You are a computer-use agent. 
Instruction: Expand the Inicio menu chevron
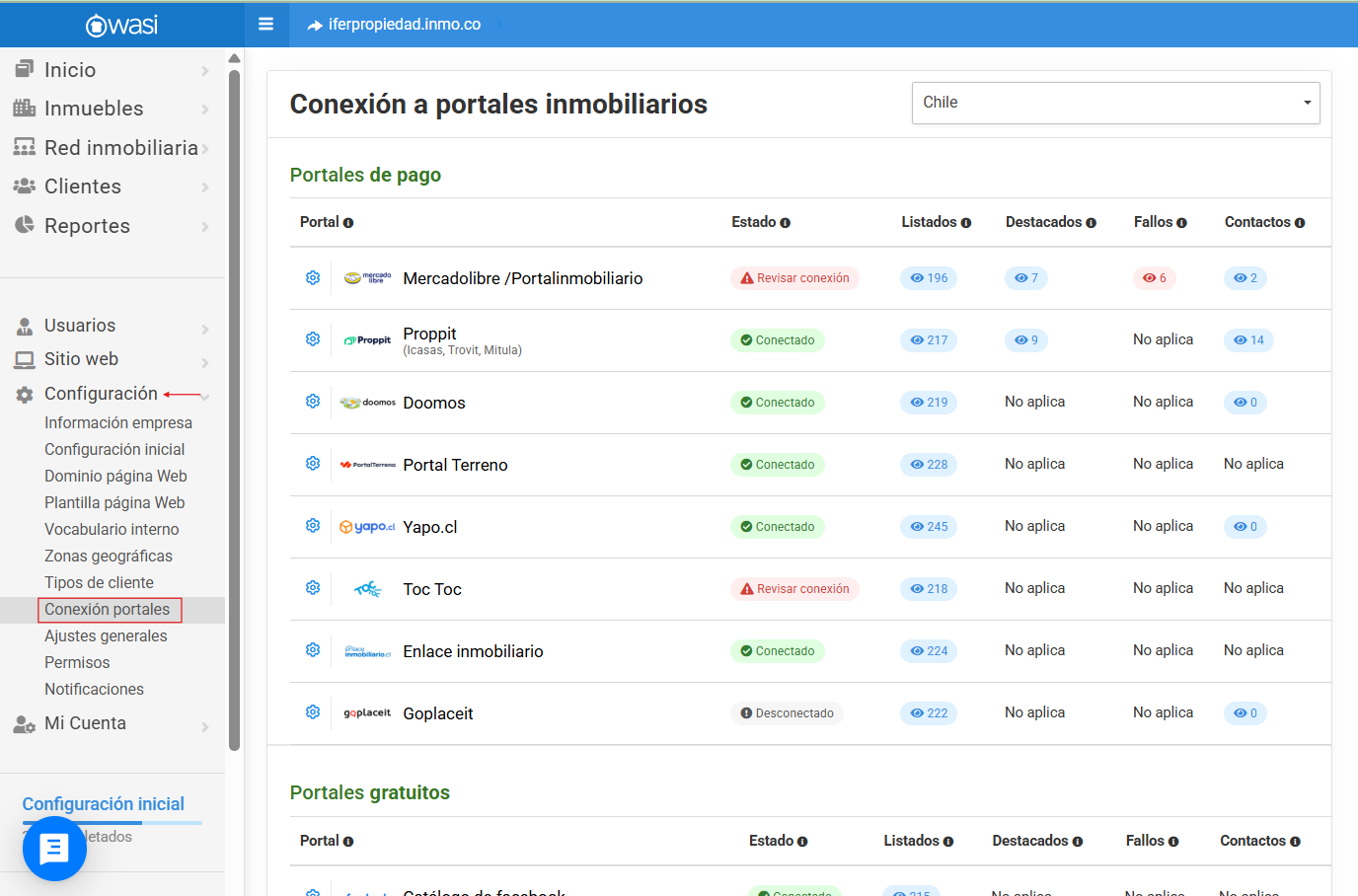click(x=205, y=71)
